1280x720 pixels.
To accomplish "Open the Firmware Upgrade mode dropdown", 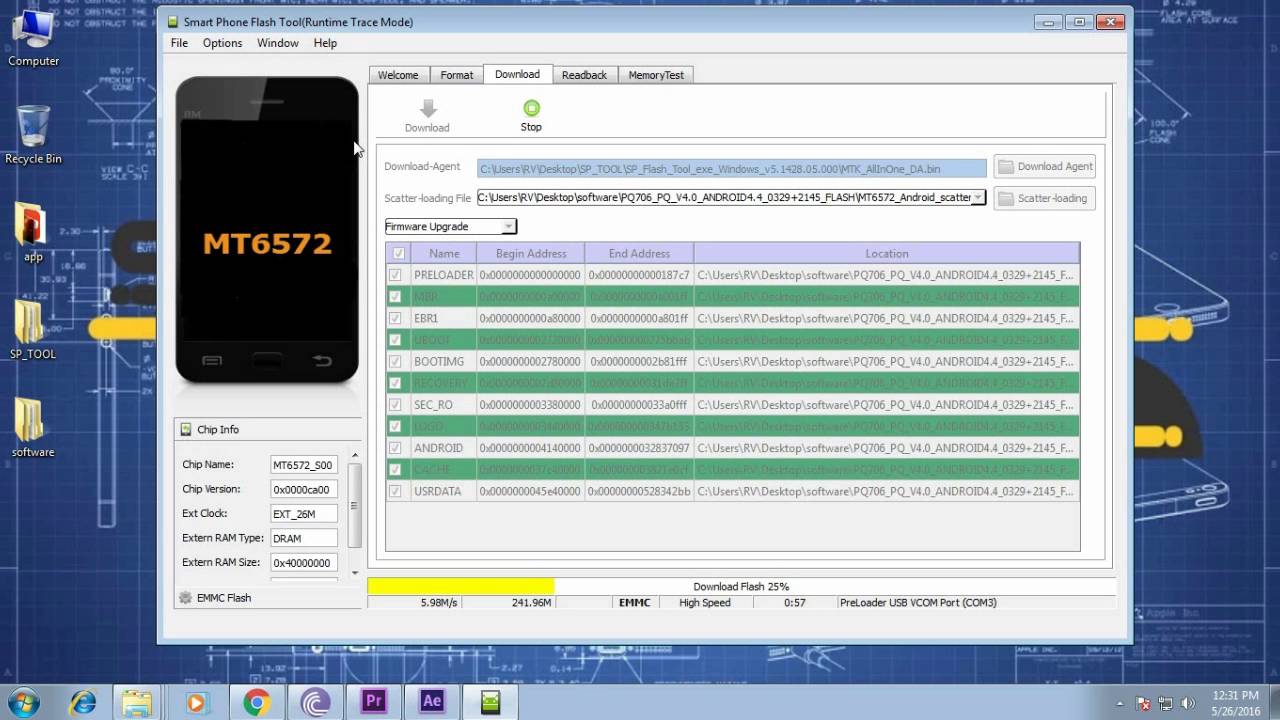I will click(x=508, y=227).
